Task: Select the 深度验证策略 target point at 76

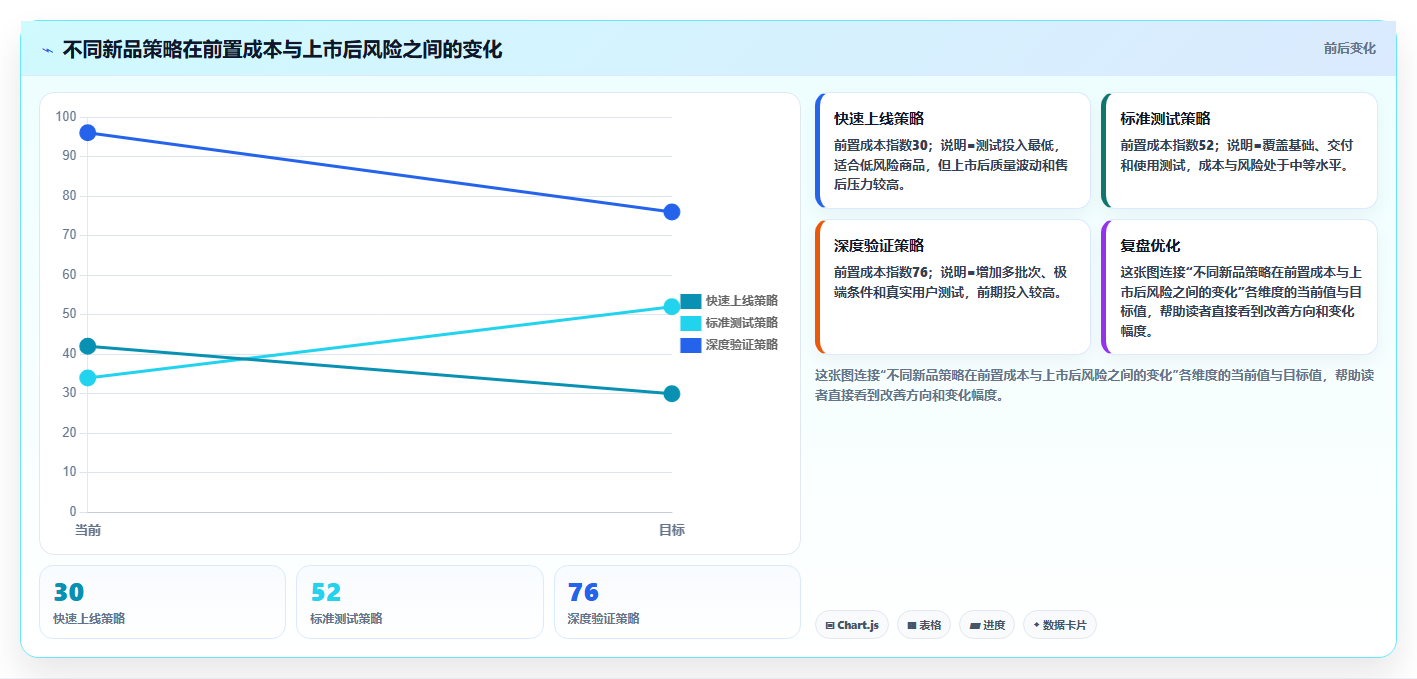Action: [672, 212]
